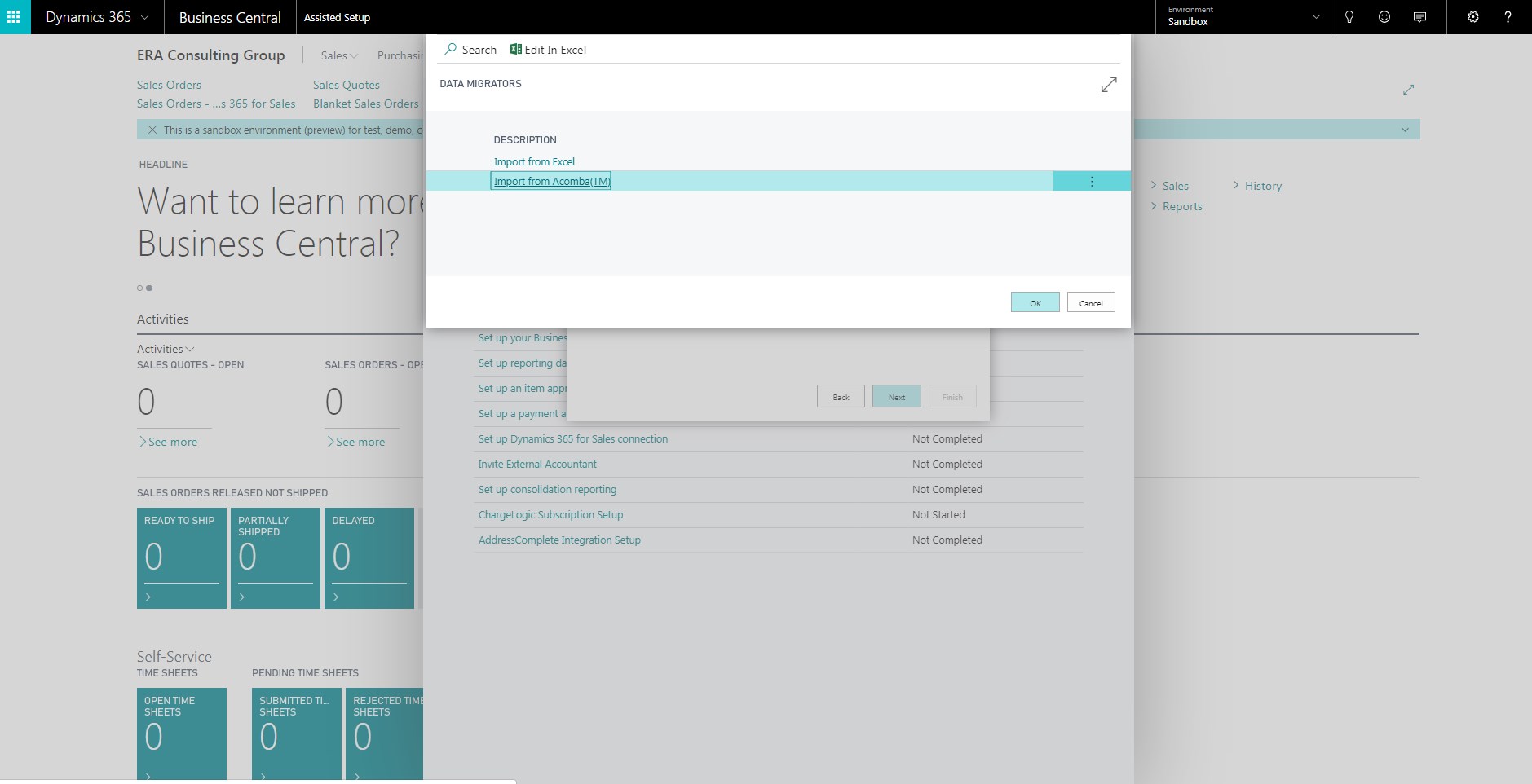Open the help question mark icon
Image resolution: width=1532 pixels, height=784 pixels.
tap(1508, 17)
